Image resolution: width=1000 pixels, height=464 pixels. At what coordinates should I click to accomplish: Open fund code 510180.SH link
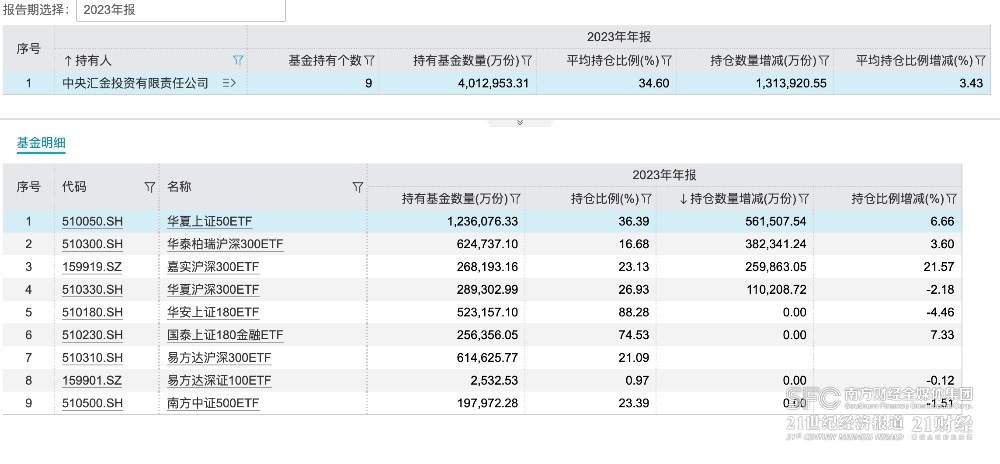point(92,312)
